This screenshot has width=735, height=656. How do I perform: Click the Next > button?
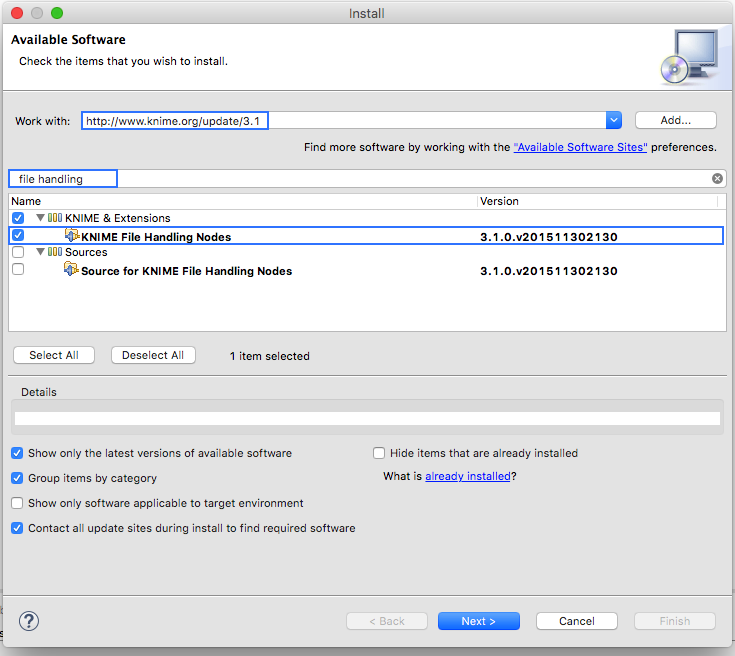[x=479, y=621]
